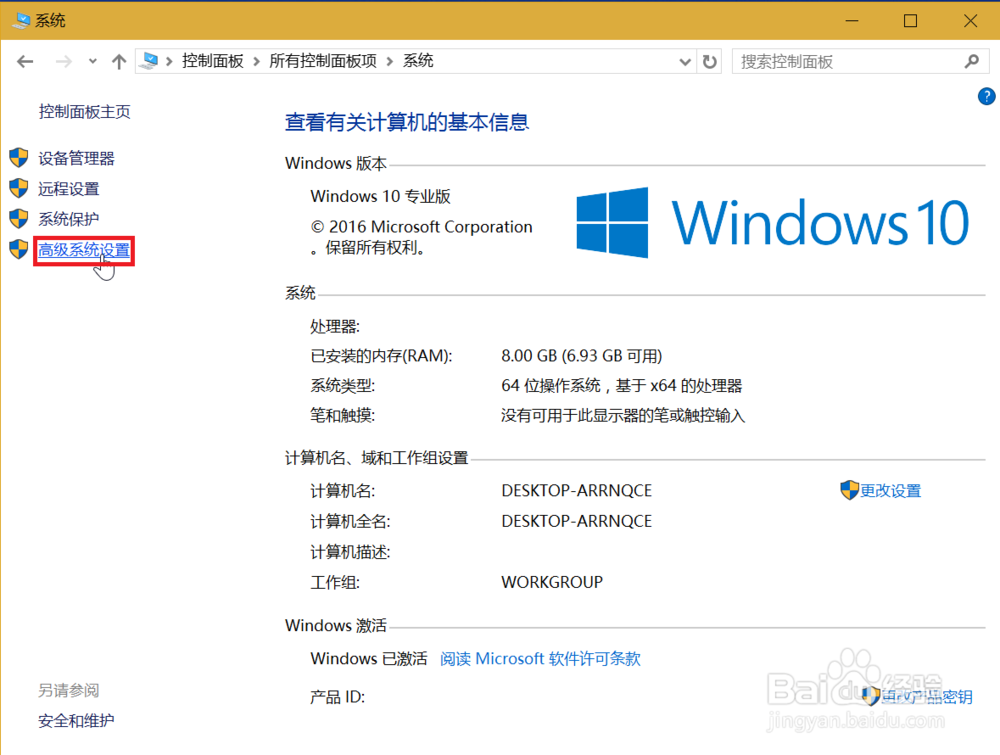The height and width of the screenshot is (755, 1000).
Task: Expand chevron after 控制面板 breadcrumb
Action: pos(256,62)
